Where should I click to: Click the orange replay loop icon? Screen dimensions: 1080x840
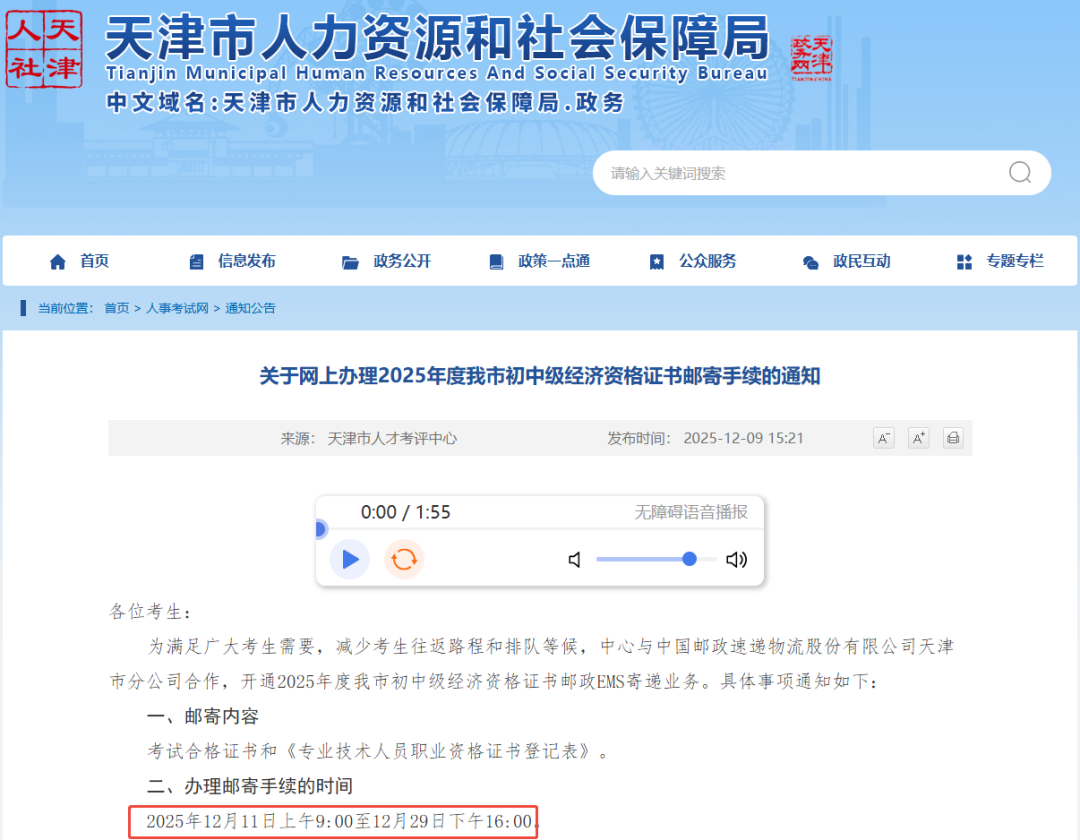[404, 559]
